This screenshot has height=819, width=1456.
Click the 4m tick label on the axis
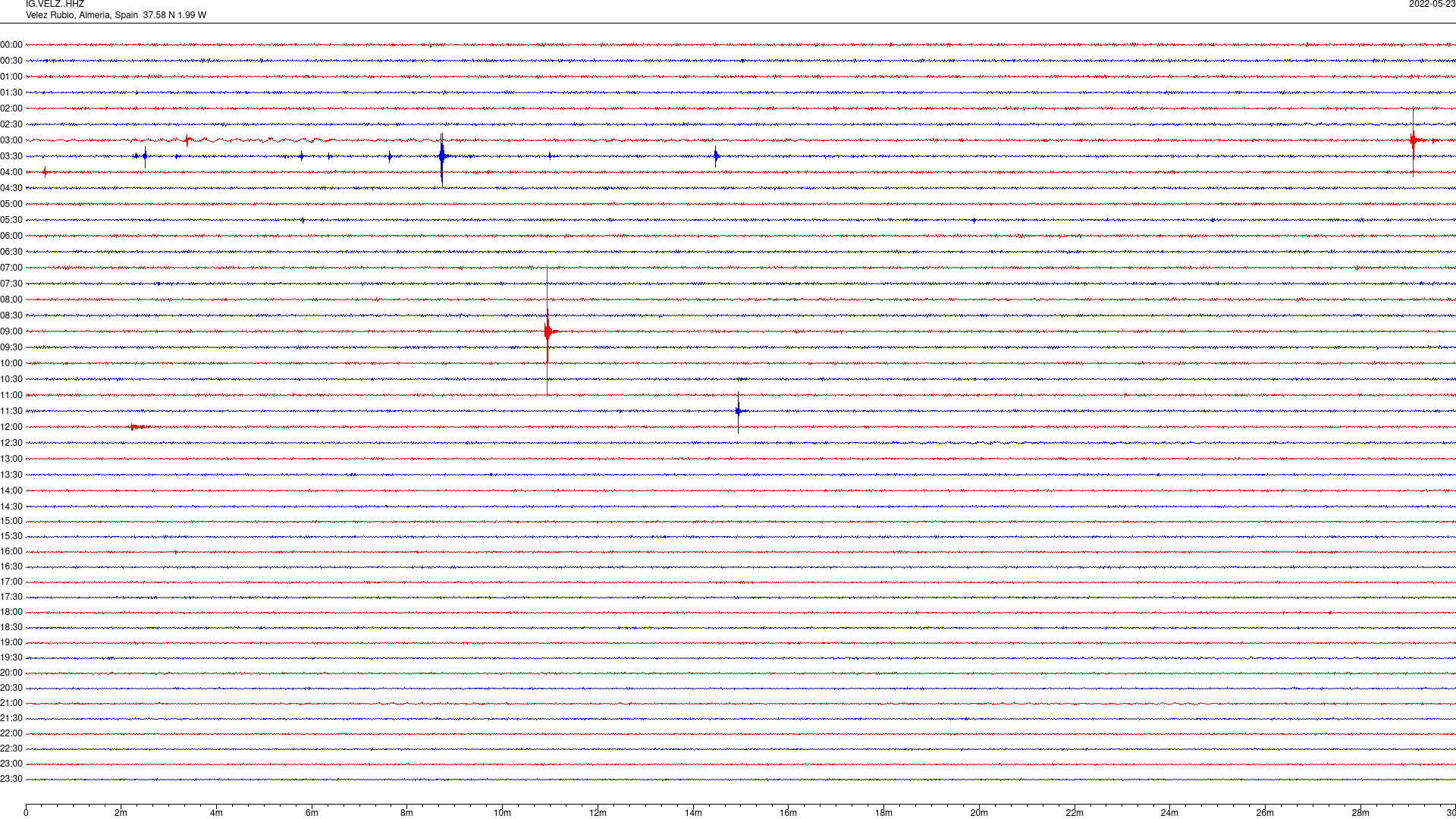point(216,813)
